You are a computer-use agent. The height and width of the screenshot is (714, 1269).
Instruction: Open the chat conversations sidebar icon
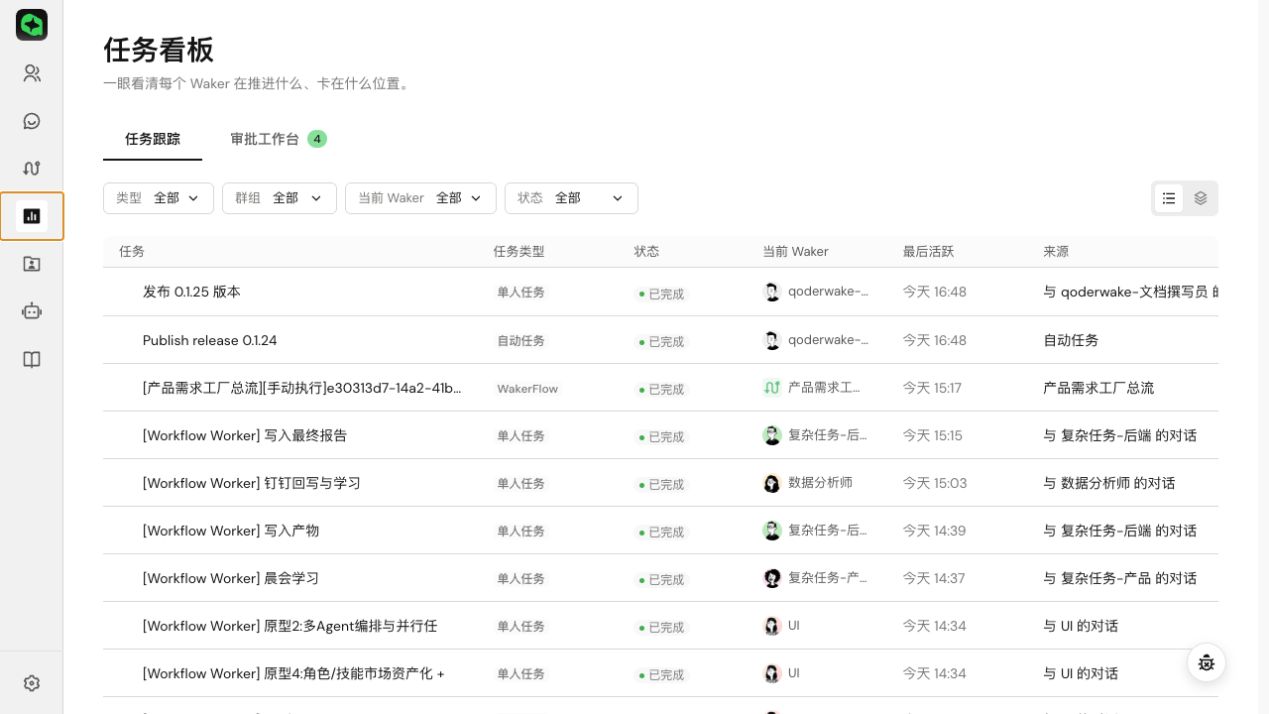[32, 121]
